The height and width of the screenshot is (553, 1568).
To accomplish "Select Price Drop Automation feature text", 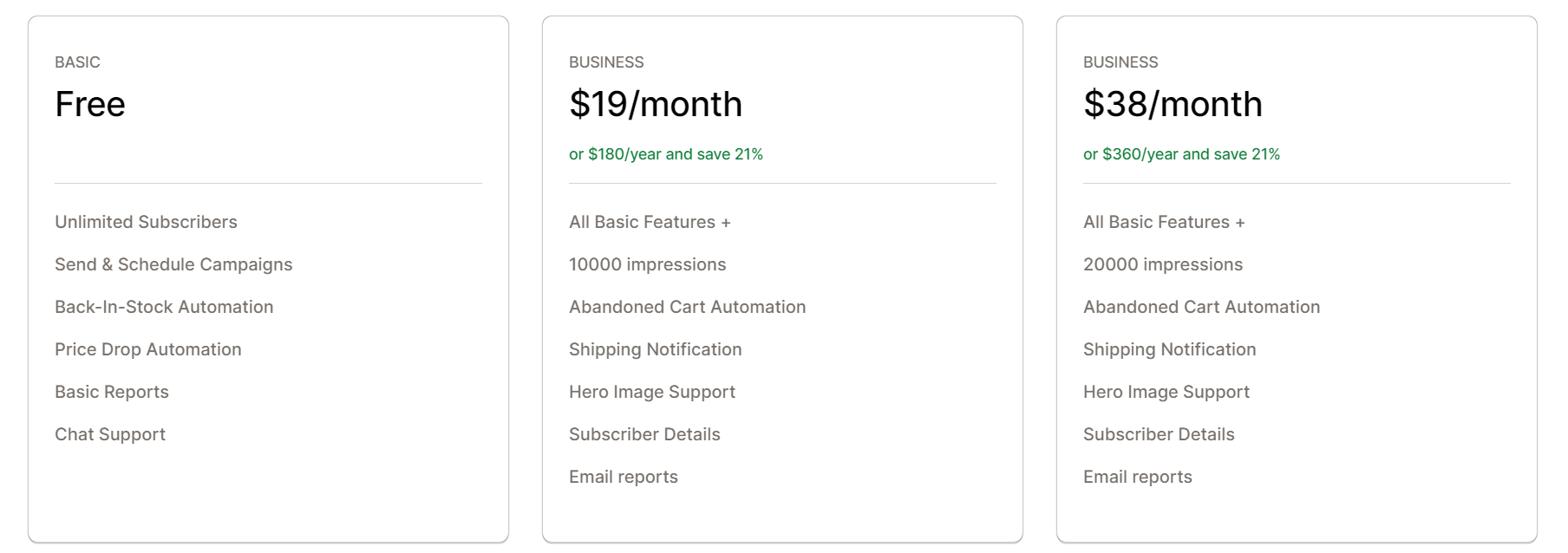I will pos(148,349).
